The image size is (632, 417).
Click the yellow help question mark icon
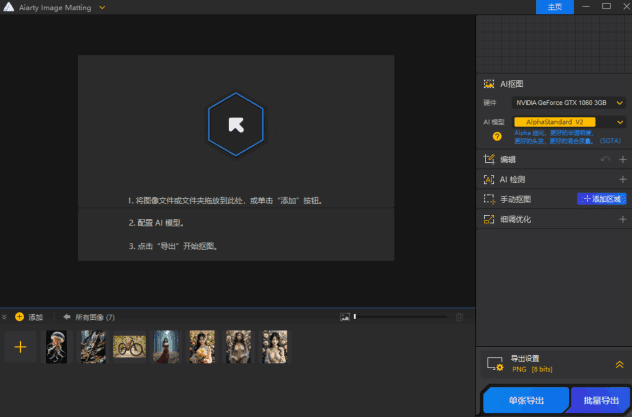[497, 136]
